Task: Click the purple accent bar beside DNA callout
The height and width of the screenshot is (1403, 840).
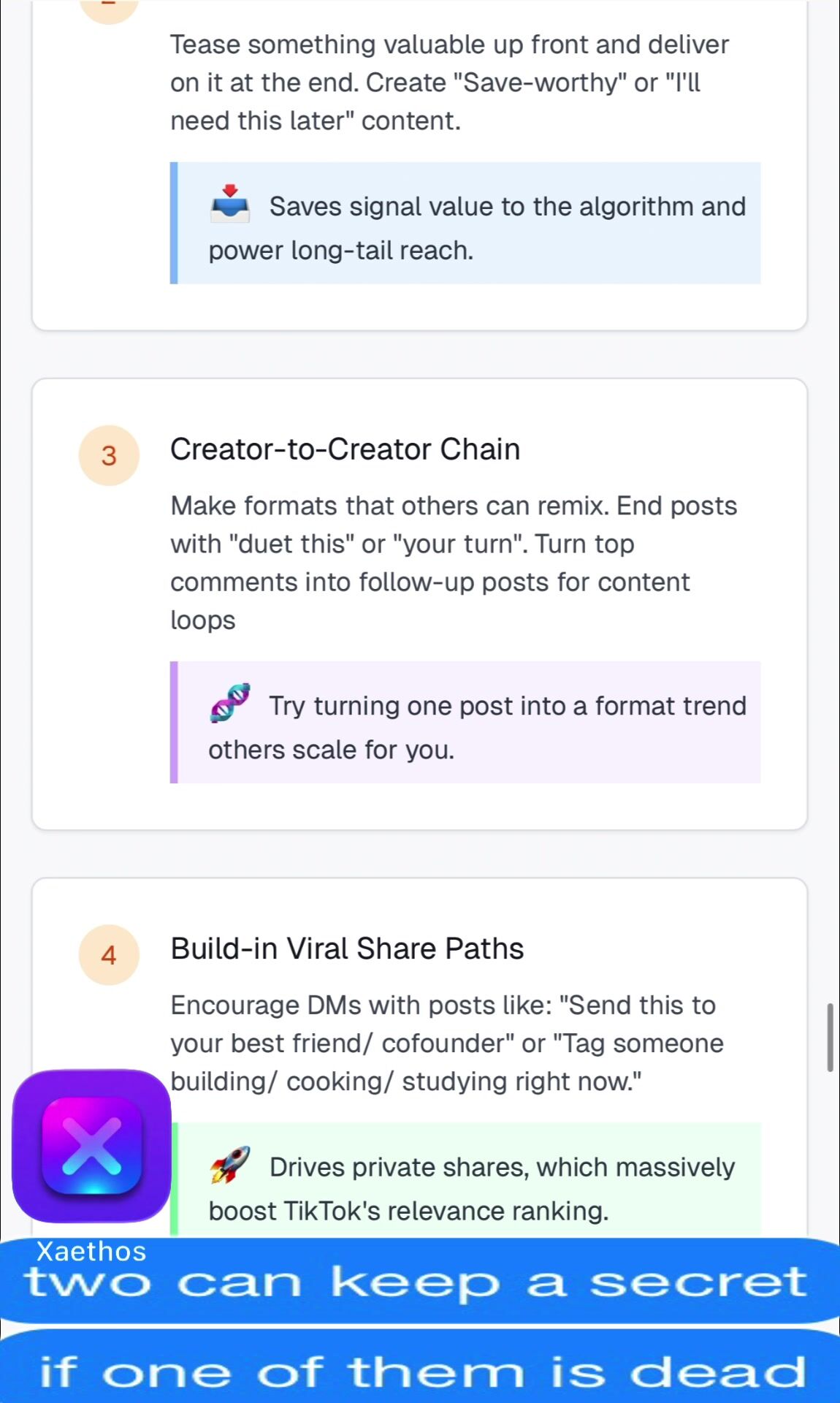Action: click(x=174, y=723)
